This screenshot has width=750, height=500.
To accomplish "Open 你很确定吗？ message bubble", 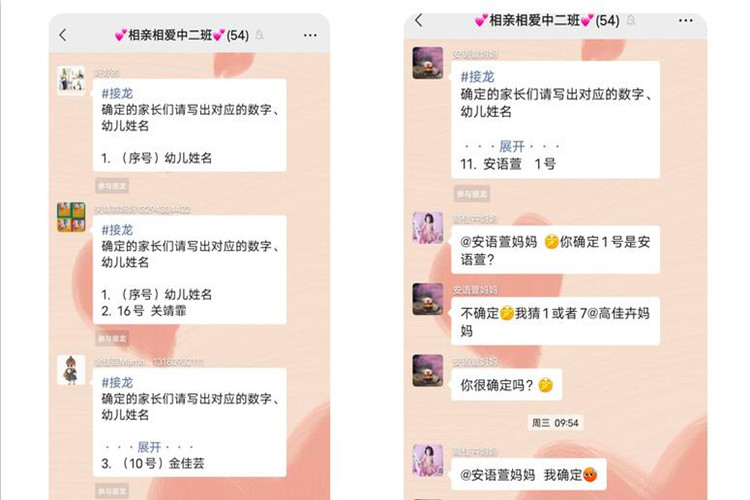I will click(x=507, y=385).
